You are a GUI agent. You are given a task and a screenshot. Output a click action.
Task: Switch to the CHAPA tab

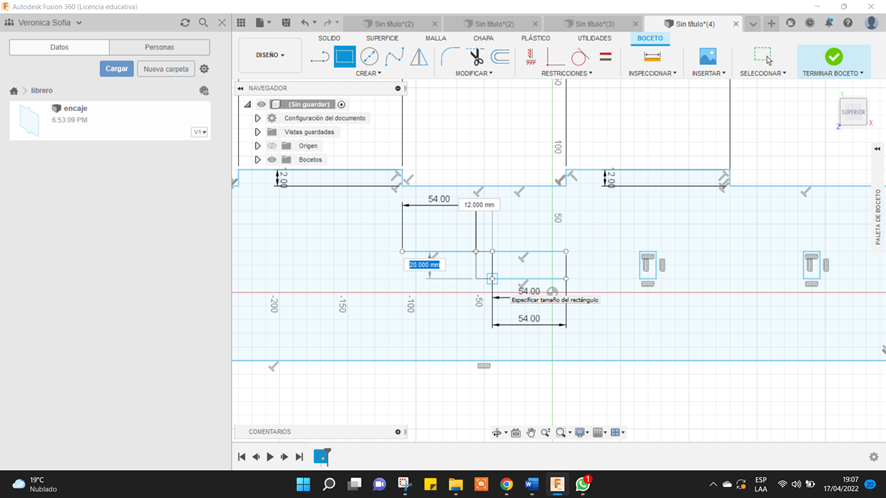point(483,38)
